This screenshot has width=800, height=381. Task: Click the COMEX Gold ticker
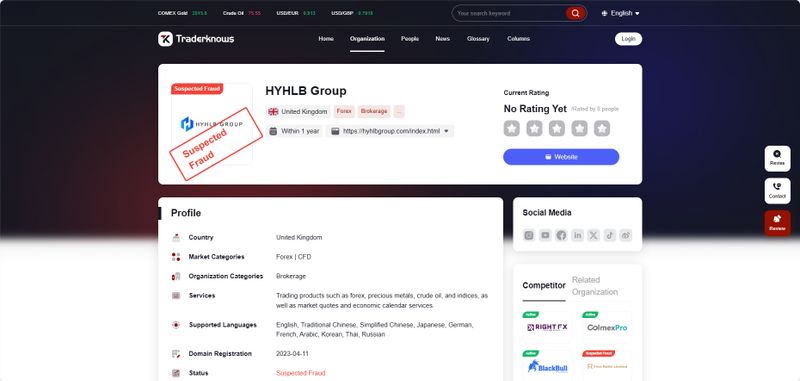pyautogui.click(x=182, y=13)
